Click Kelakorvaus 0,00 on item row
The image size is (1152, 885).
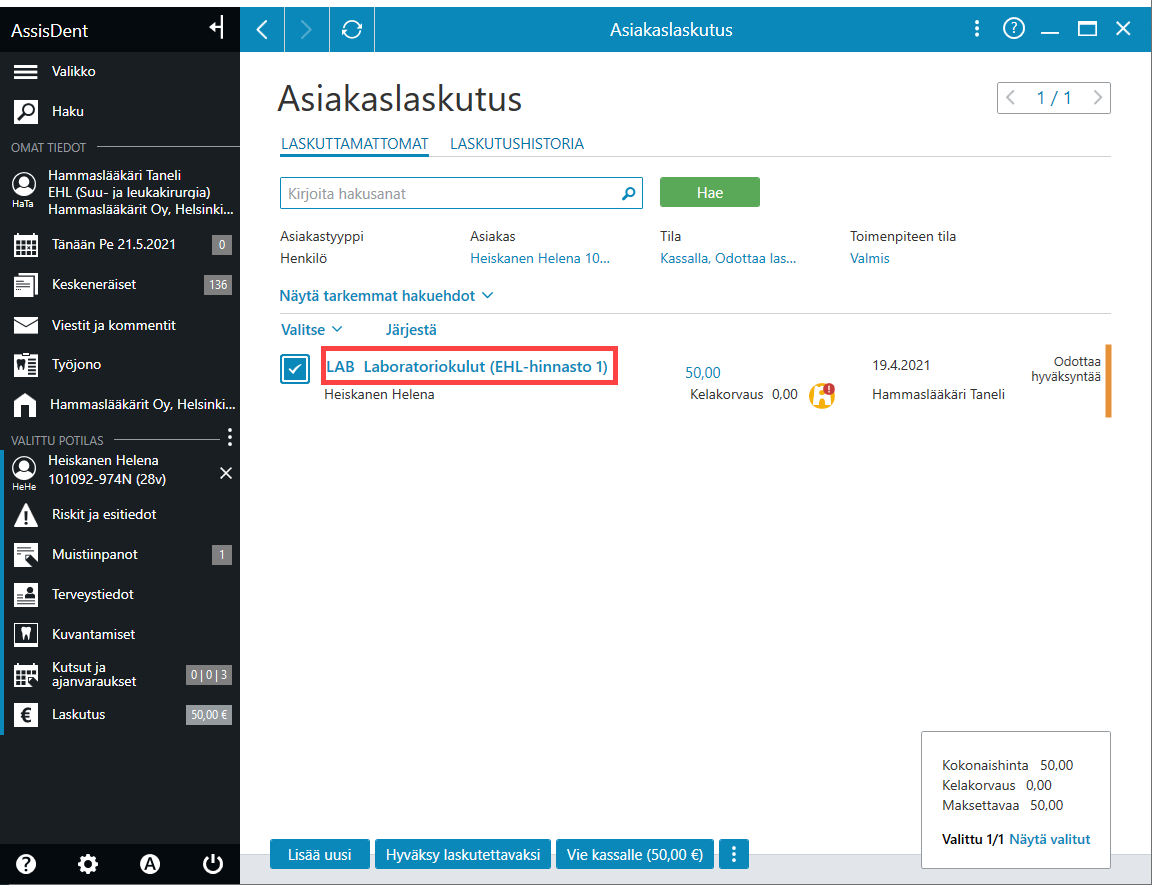744,394
